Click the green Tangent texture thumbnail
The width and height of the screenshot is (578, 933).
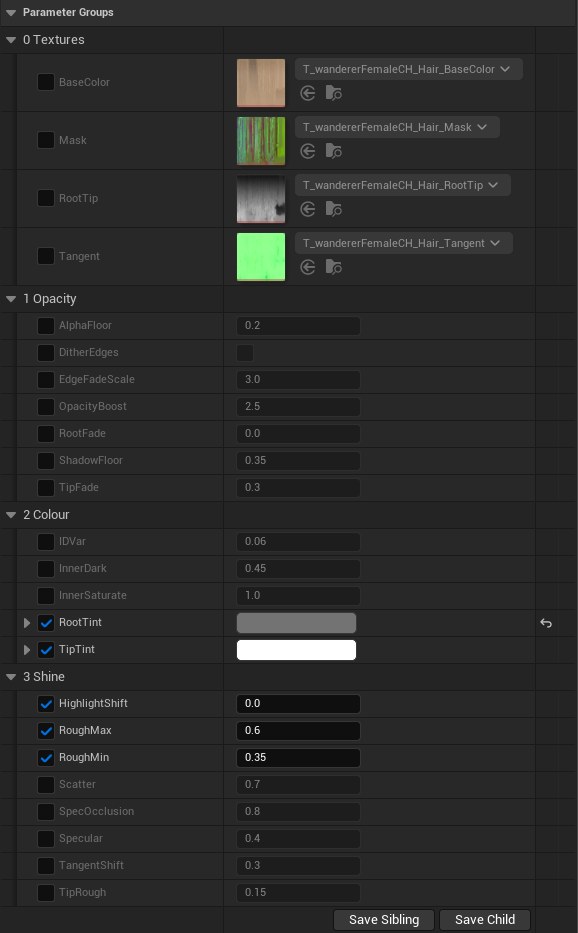click(x=261, y=256)
